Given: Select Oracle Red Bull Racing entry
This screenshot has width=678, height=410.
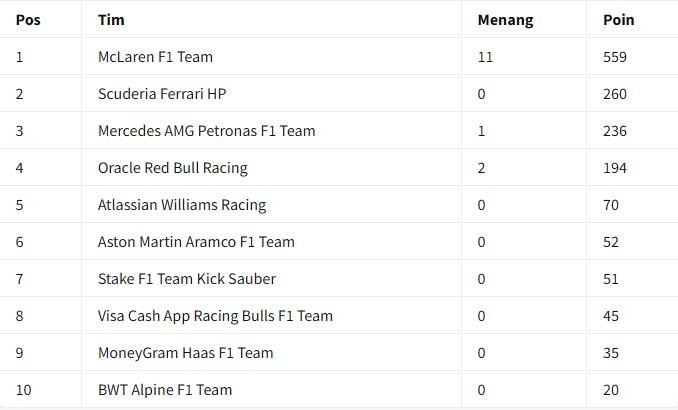Looking at the screenshot, I should pos(172,168).
